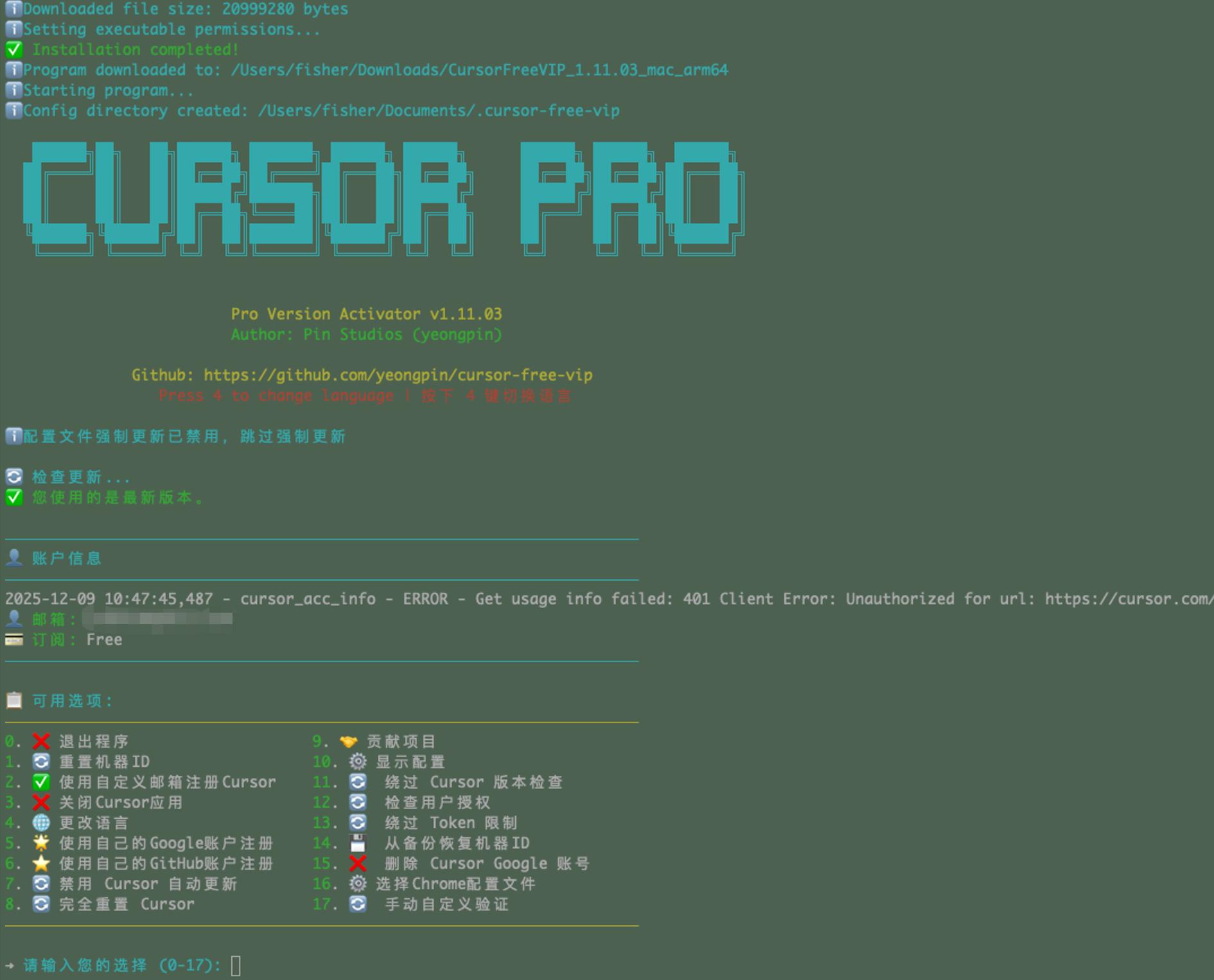Click the handshake icon next to 贡献项目
The height and width of the screenshot is (980, 1214).
(x=348, y=742)
